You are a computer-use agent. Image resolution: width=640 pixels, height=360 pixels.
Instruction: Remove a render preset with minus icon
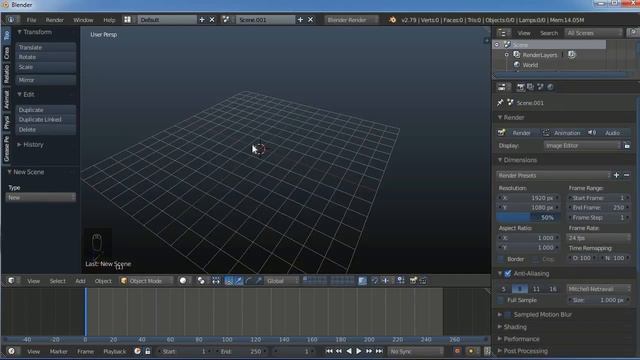[x=627, y=175]
